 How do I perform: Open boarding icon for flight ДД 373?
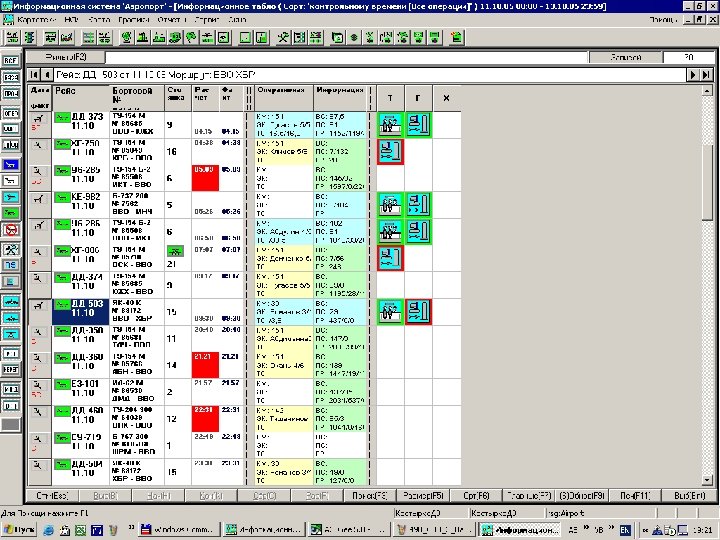[x=418, y=124]
